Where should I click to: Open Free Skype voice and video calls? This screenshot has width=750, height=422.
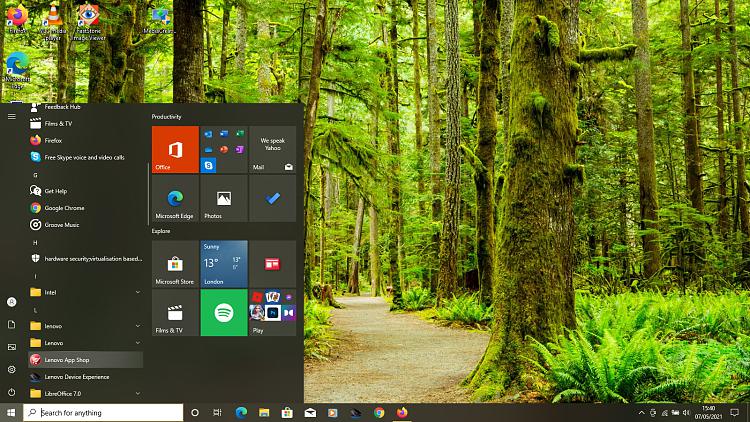[86, 157]
